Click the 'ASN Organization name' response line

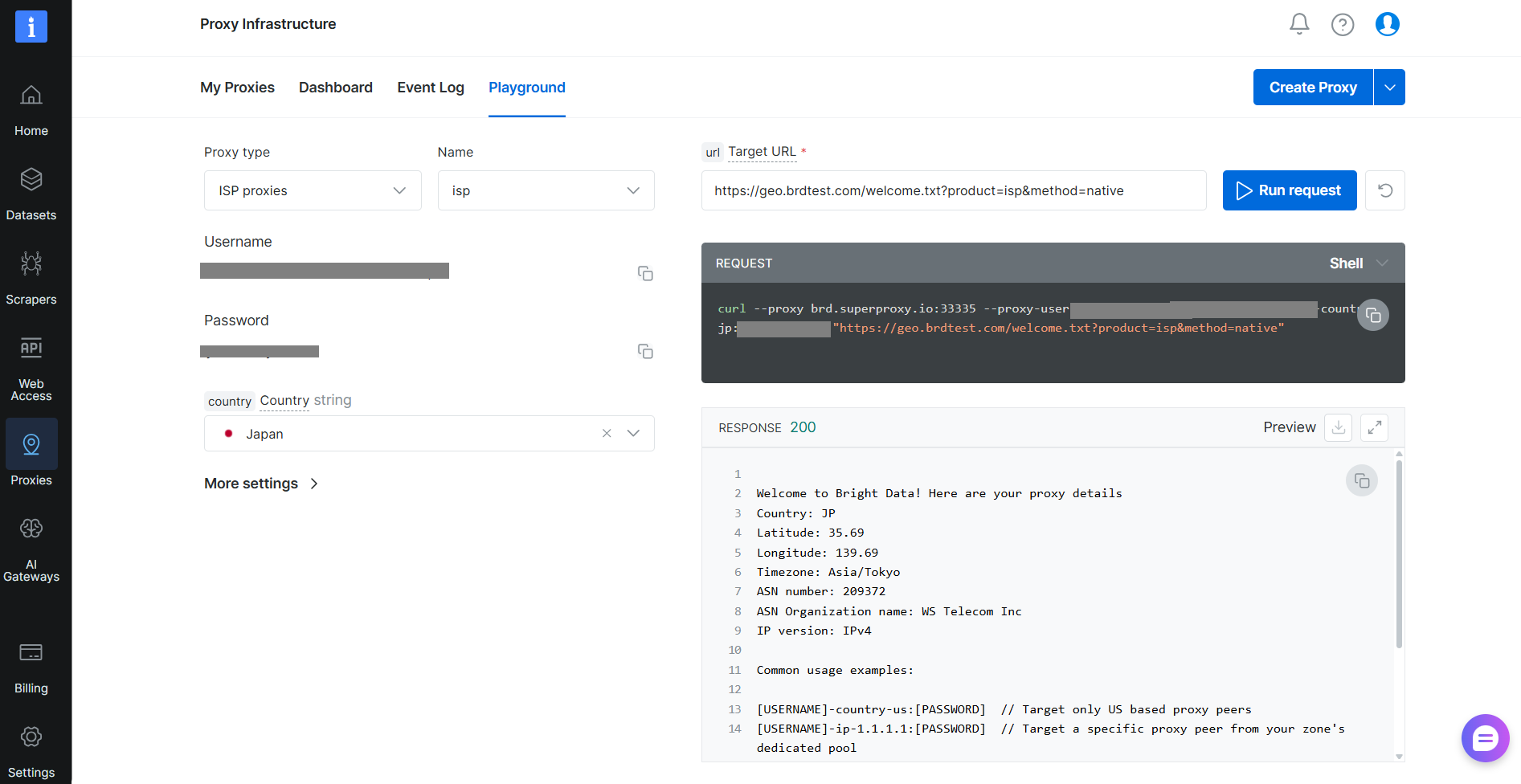pyautogui.click(x=889, y=611)
